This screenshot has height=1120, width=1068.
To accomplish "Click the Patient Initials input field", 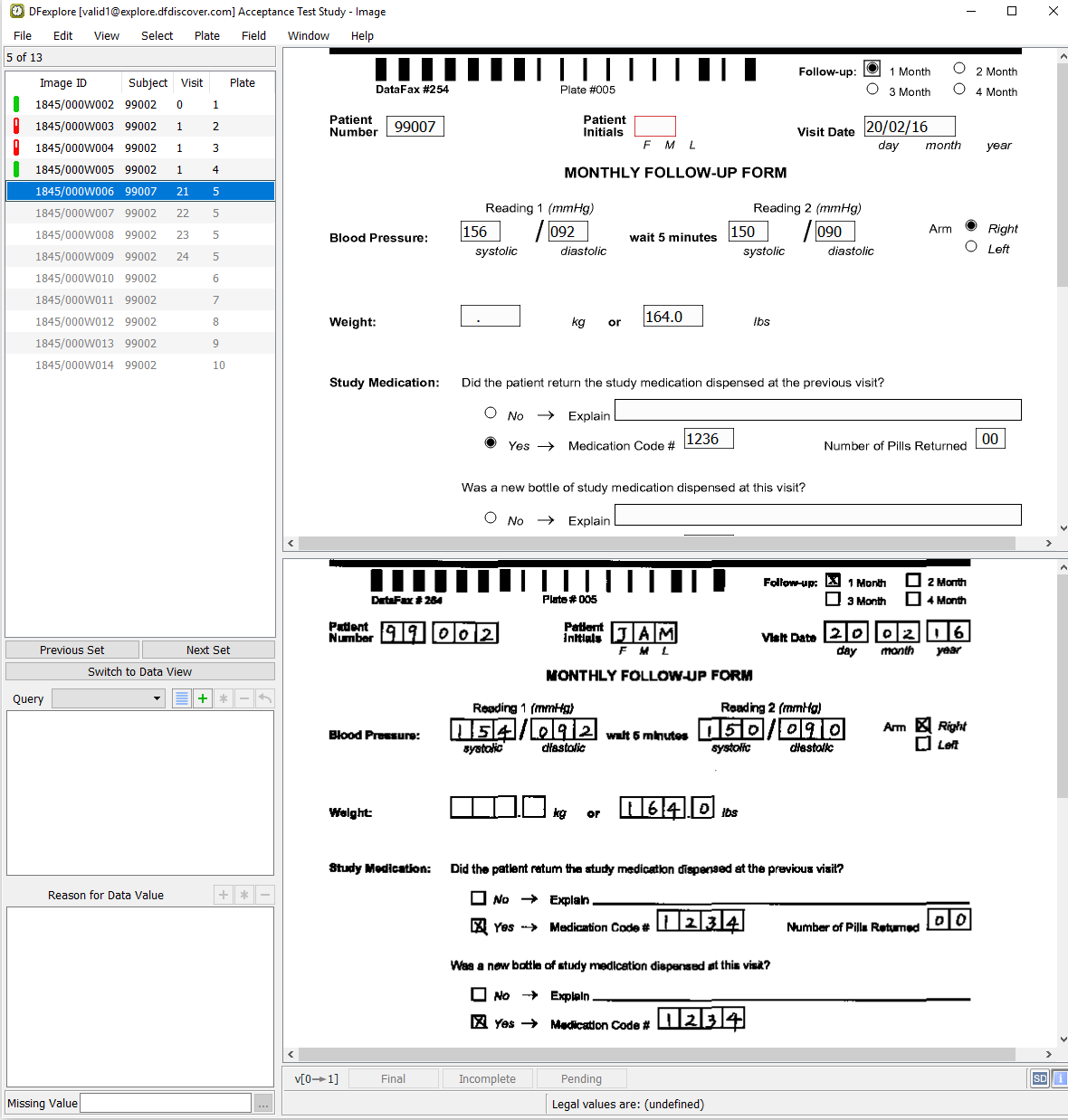I will pyautogui.click(x=655, y=127).
